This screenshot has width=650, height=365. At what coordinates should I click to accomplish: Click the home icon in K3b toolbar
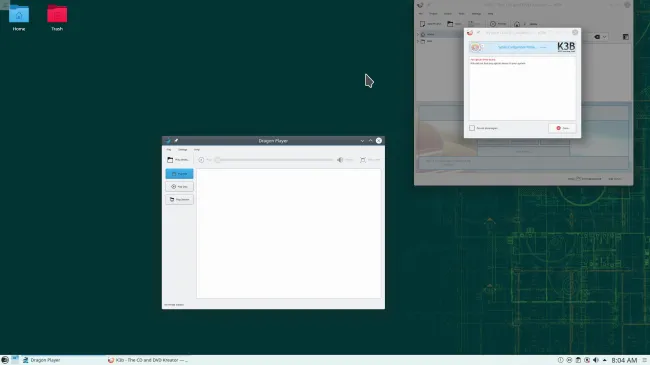click(517, 24)
